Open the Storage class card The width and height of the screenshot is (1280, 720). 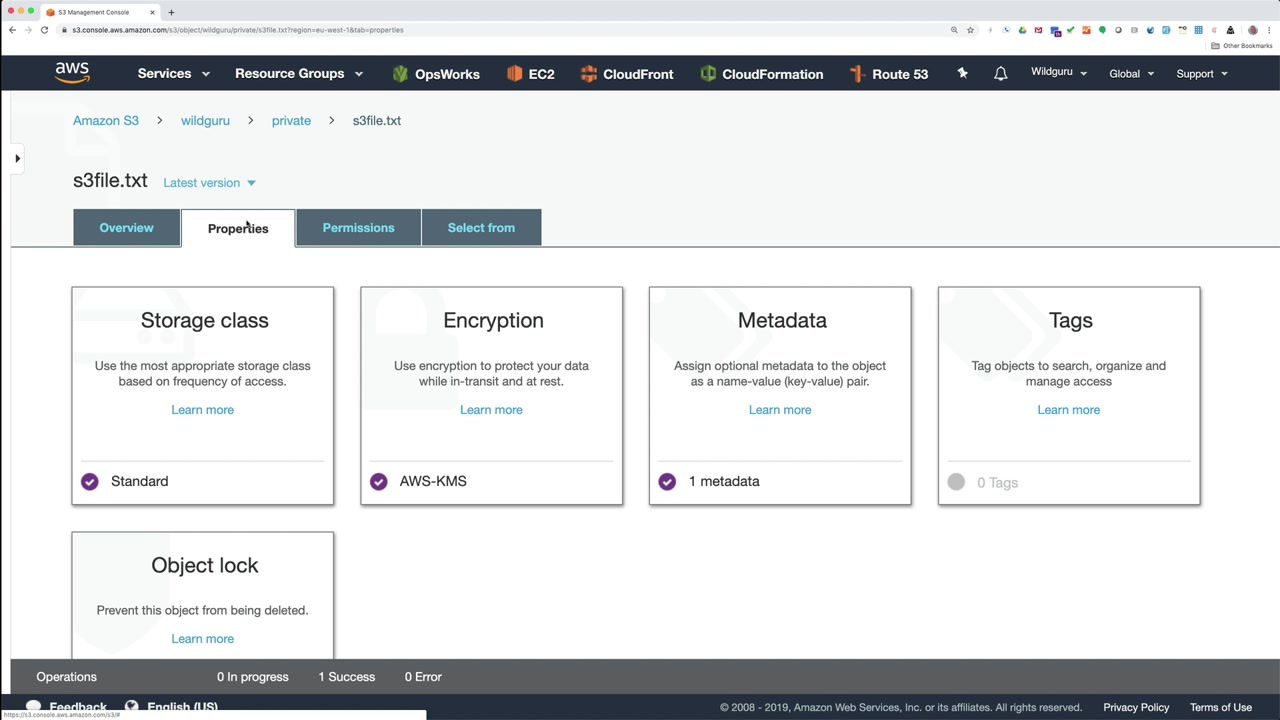(x=203, y=396)
